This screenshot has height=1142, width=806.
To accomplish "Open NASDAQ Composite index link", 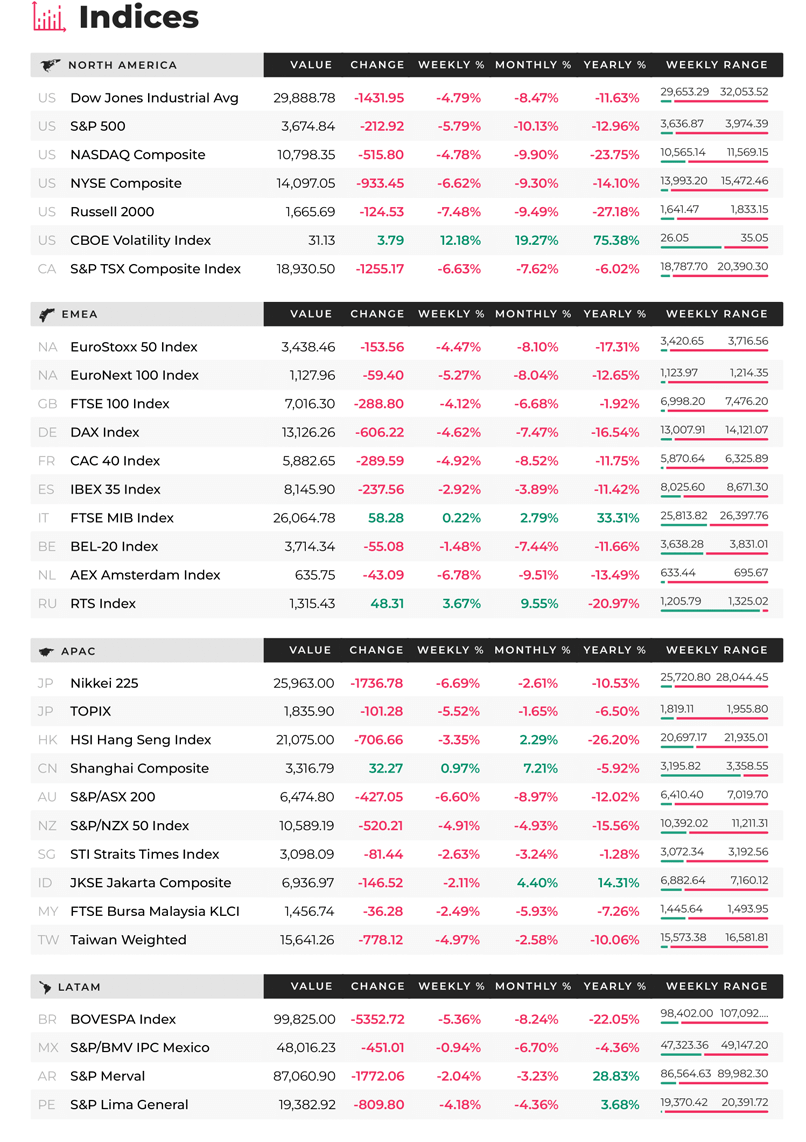I will [138, 154].
